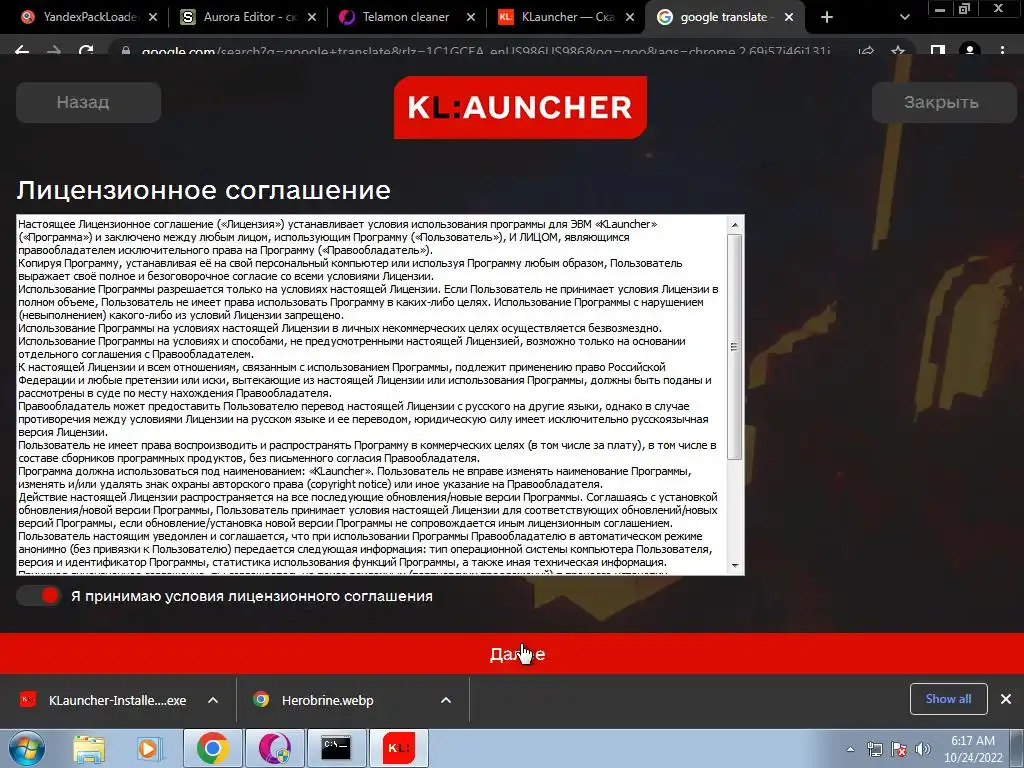Click the network tray icon
This screenshot has width=1024, height=768.
[874, 749]
